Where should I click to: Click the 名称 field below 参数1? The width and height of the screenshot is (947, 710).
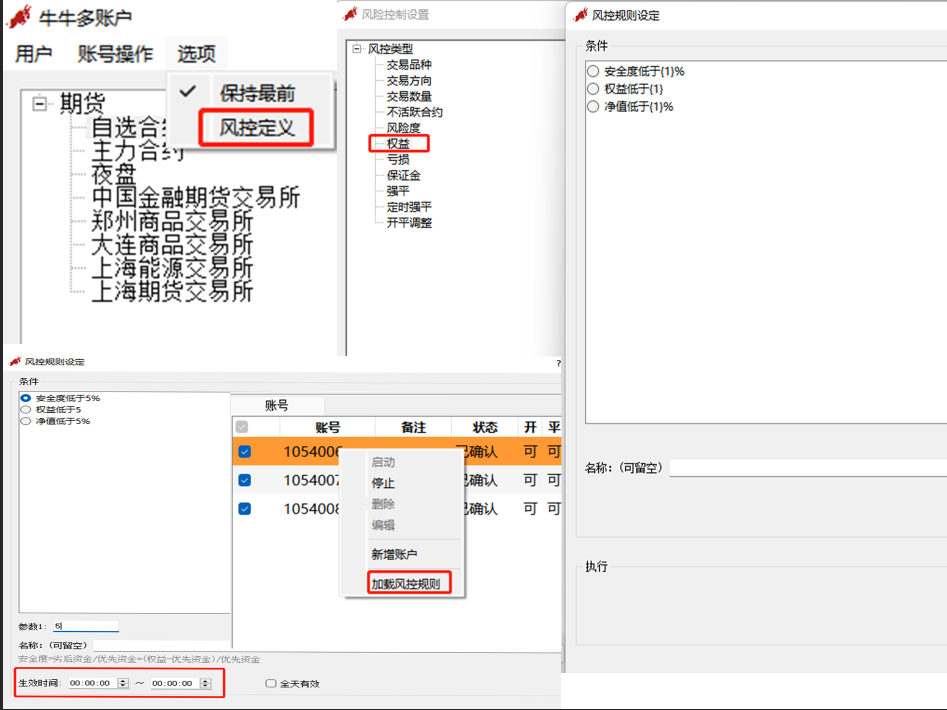pyautogui.click(x=162, y=645)
